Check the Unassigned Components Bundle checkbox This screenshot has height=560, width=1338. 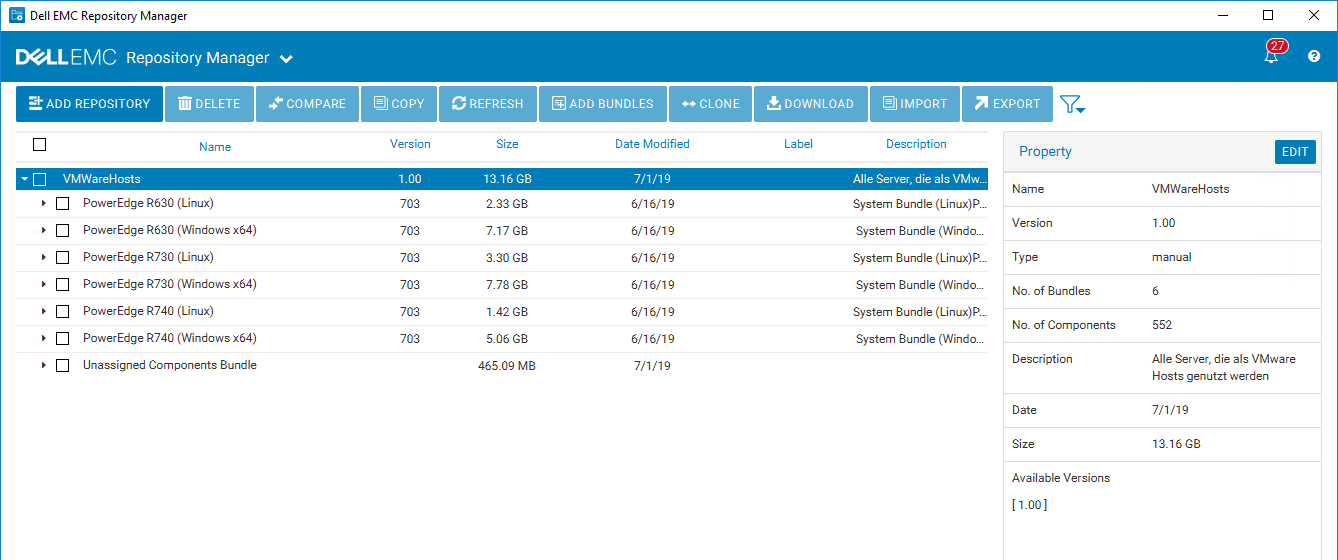62,366
